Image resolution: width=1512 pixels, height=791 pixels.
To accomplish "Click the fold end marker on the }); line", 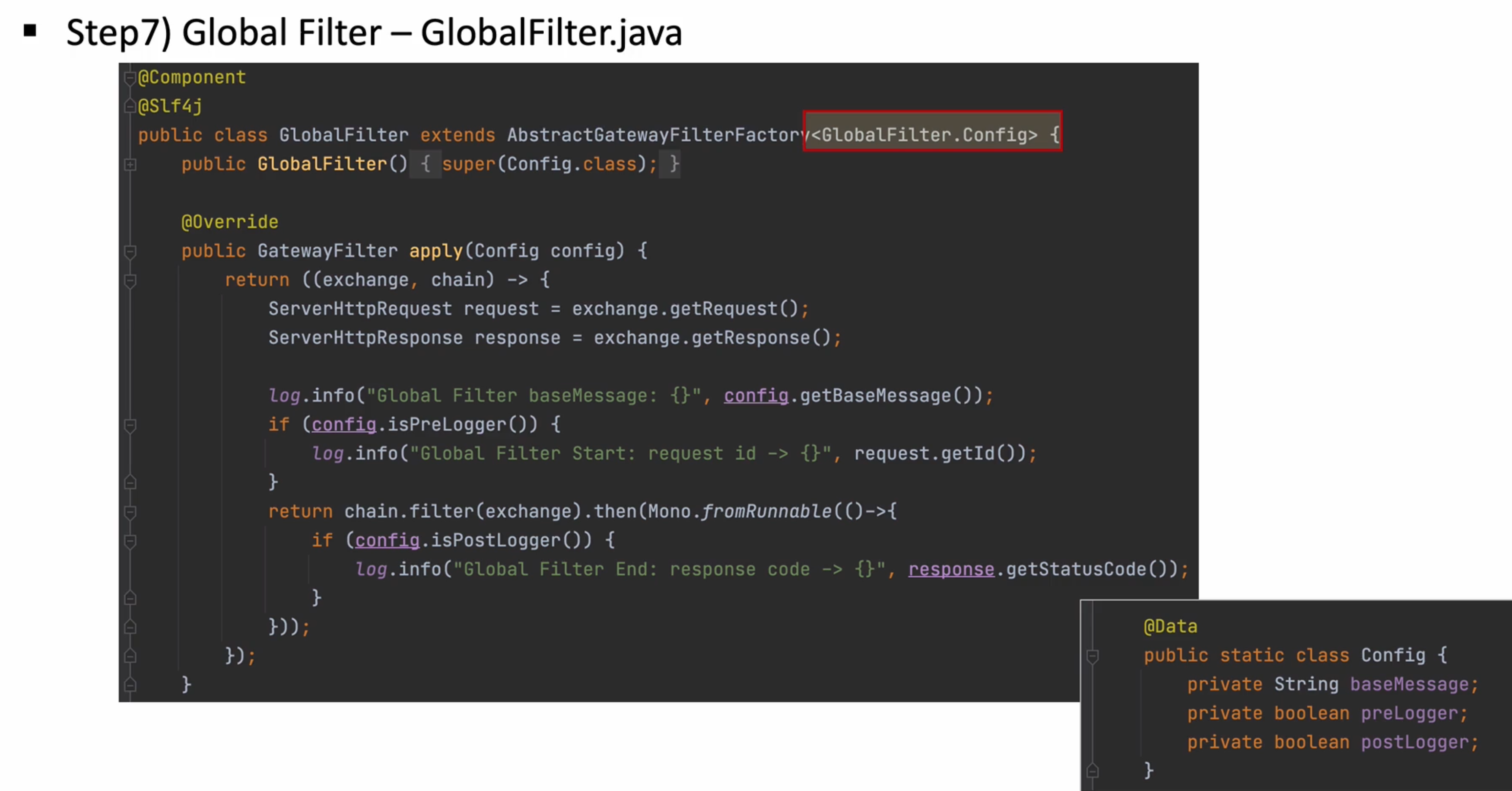I will (130, 655).
